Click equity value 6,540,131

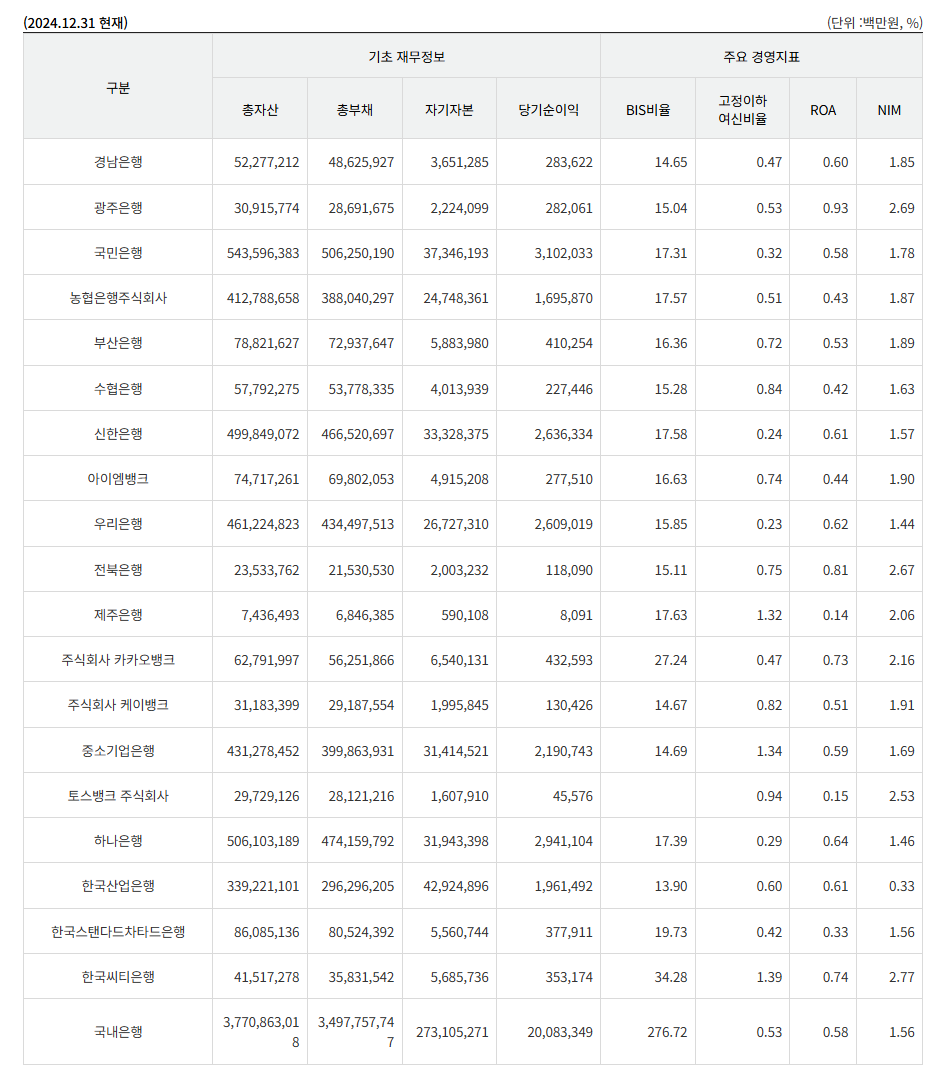point(459,660)
